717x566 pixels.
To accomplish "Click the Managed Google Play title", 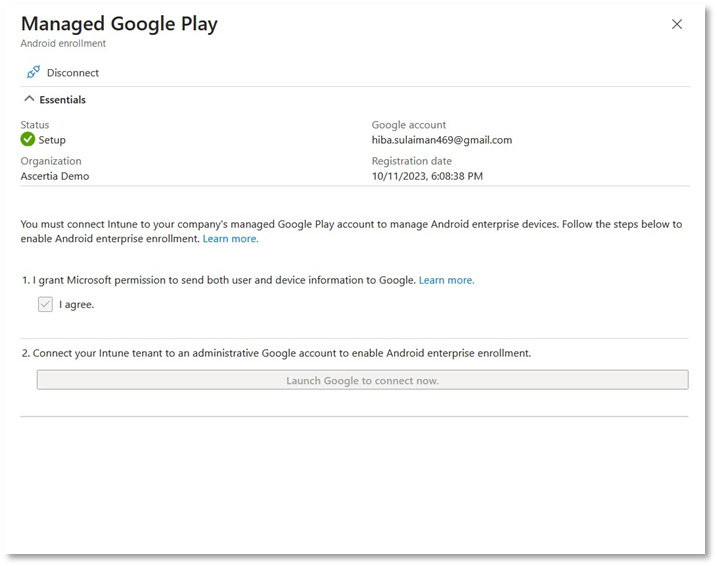I will (x=118, y=23).
